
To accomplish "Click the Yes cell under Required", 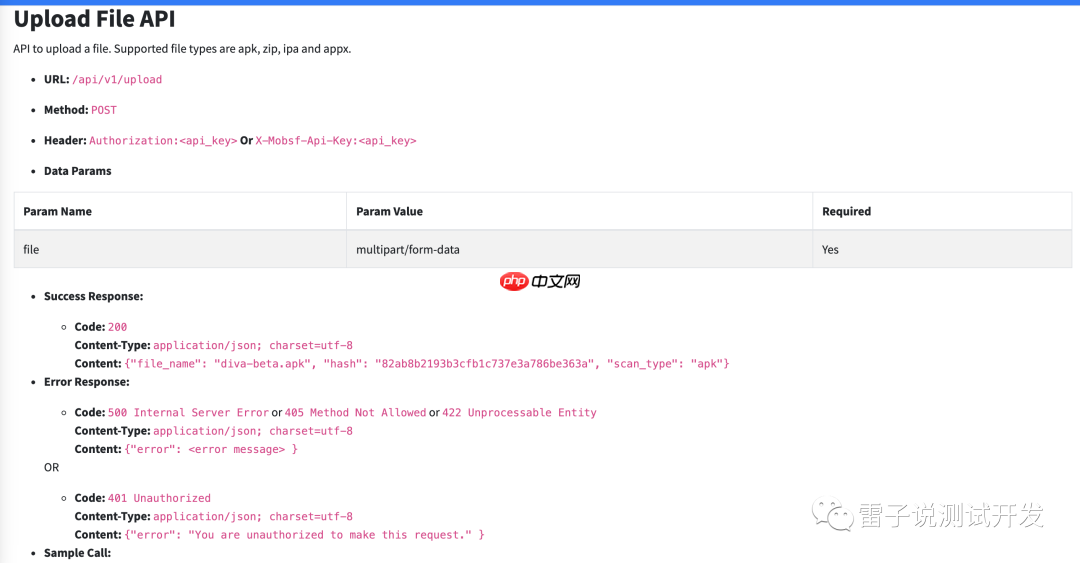I will 830,250.
